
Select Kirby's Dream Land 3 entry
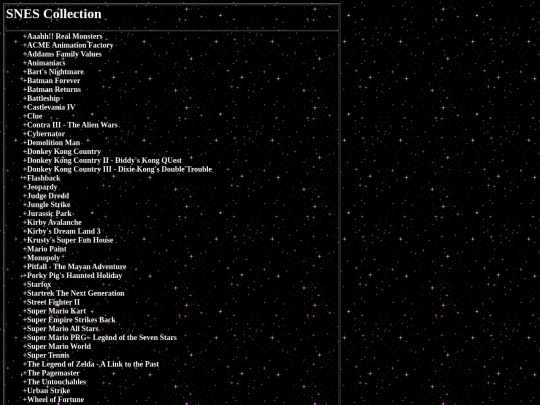pos(64,231)
